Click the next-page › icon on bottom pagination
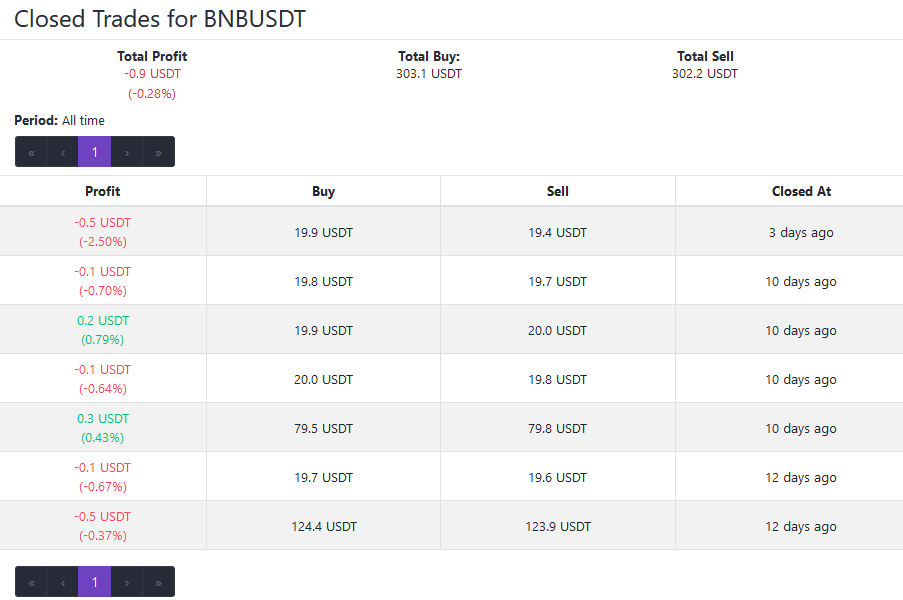 point(126,581)
